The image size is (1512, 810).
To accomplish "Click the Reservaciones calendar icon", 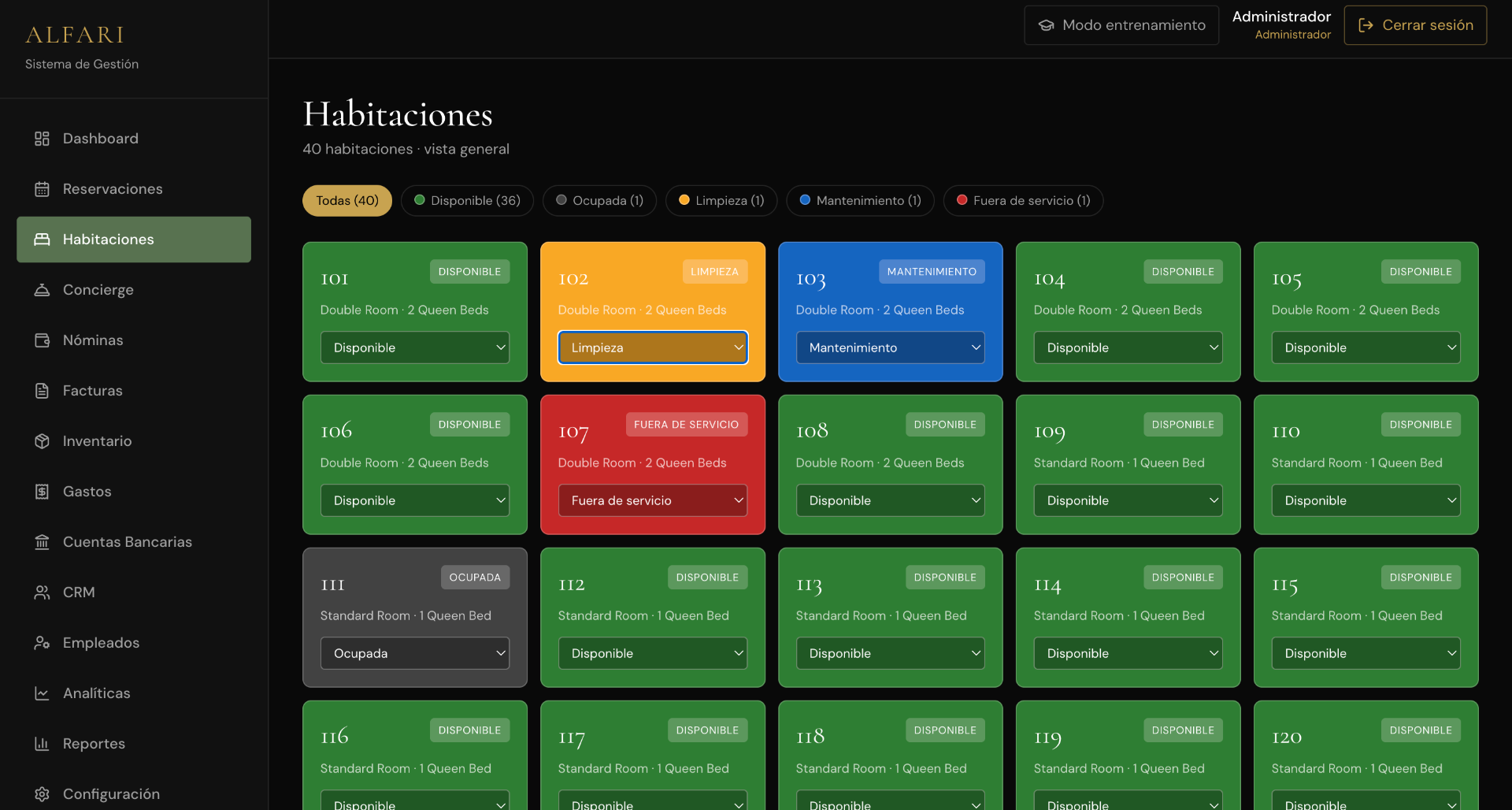I will (42, 189).
